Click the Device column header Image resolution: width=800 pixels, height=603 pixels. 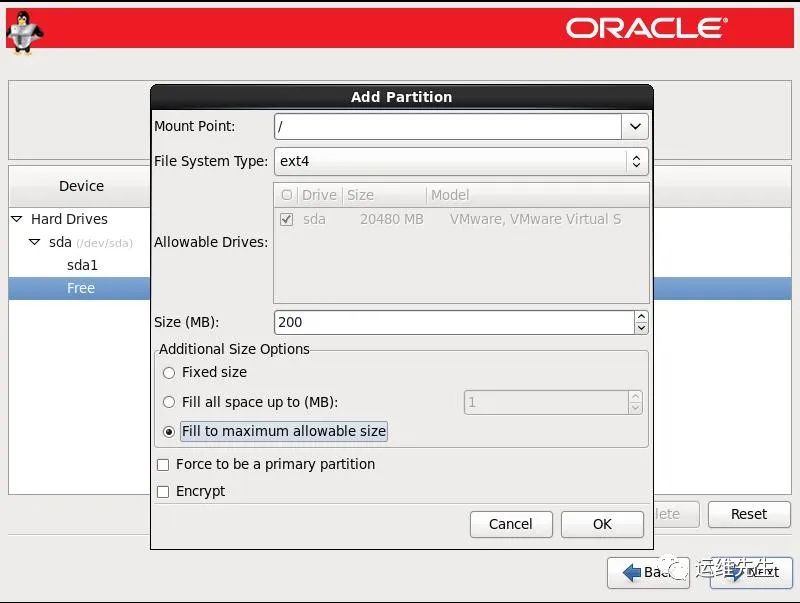80,186
